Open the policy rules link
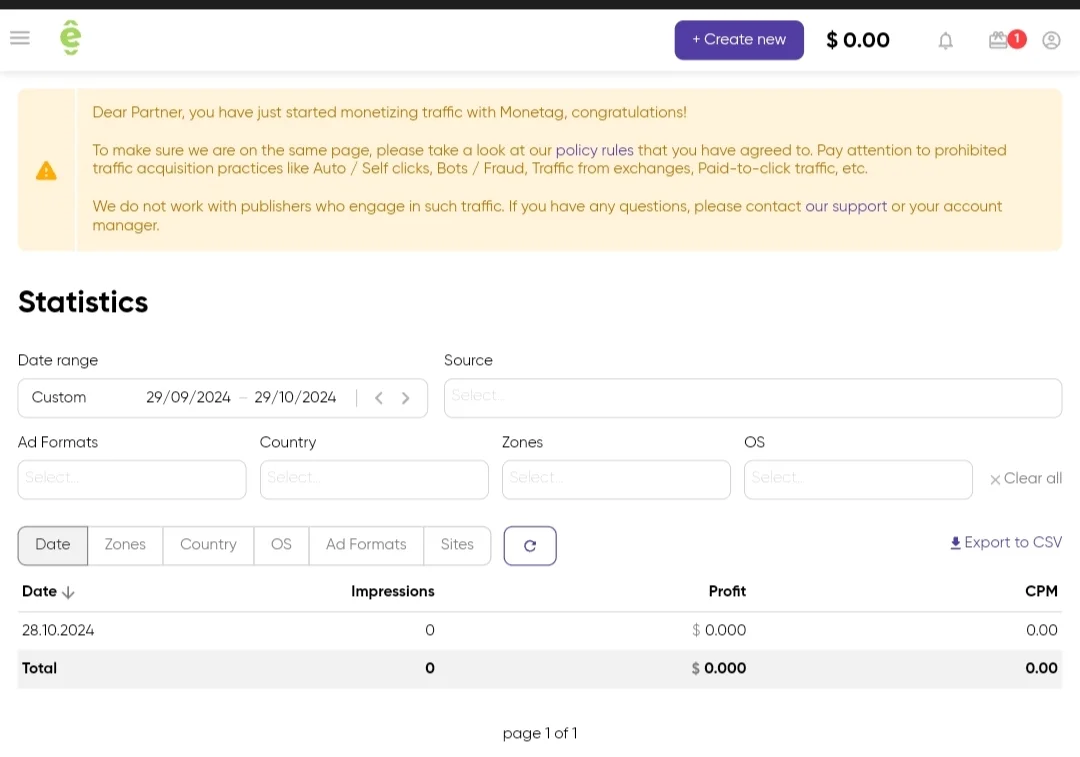This screenshot has height=757, width=1080. [594, 150]
